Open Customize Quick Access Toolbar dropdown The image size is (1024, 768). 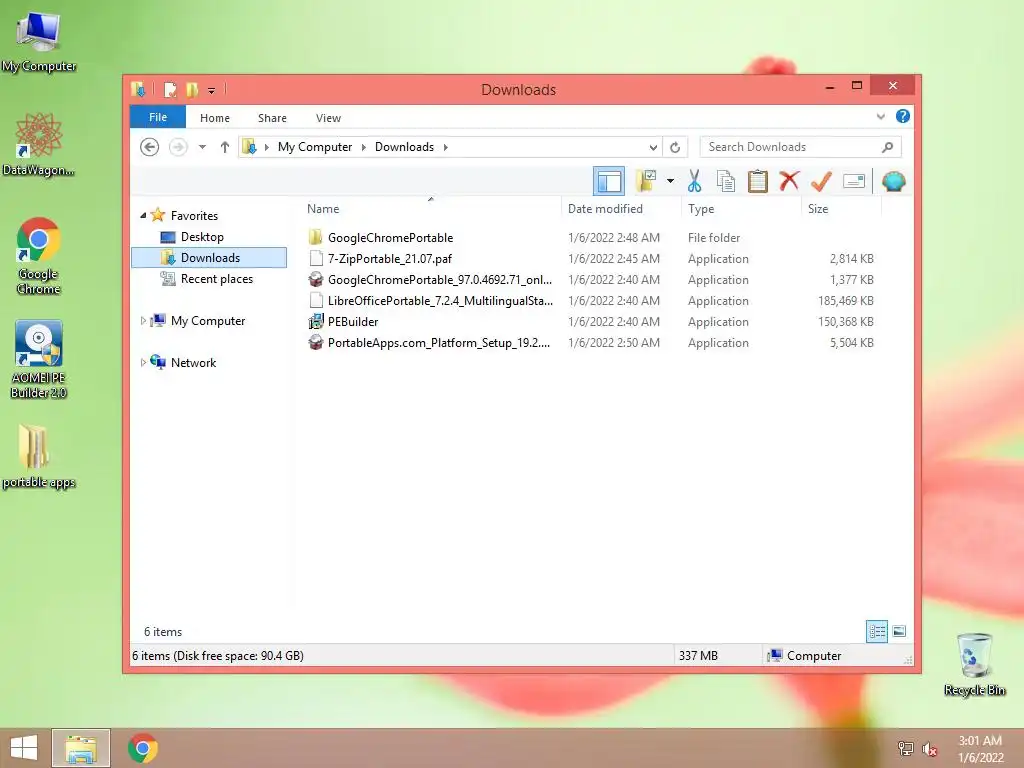click(212, 90)
